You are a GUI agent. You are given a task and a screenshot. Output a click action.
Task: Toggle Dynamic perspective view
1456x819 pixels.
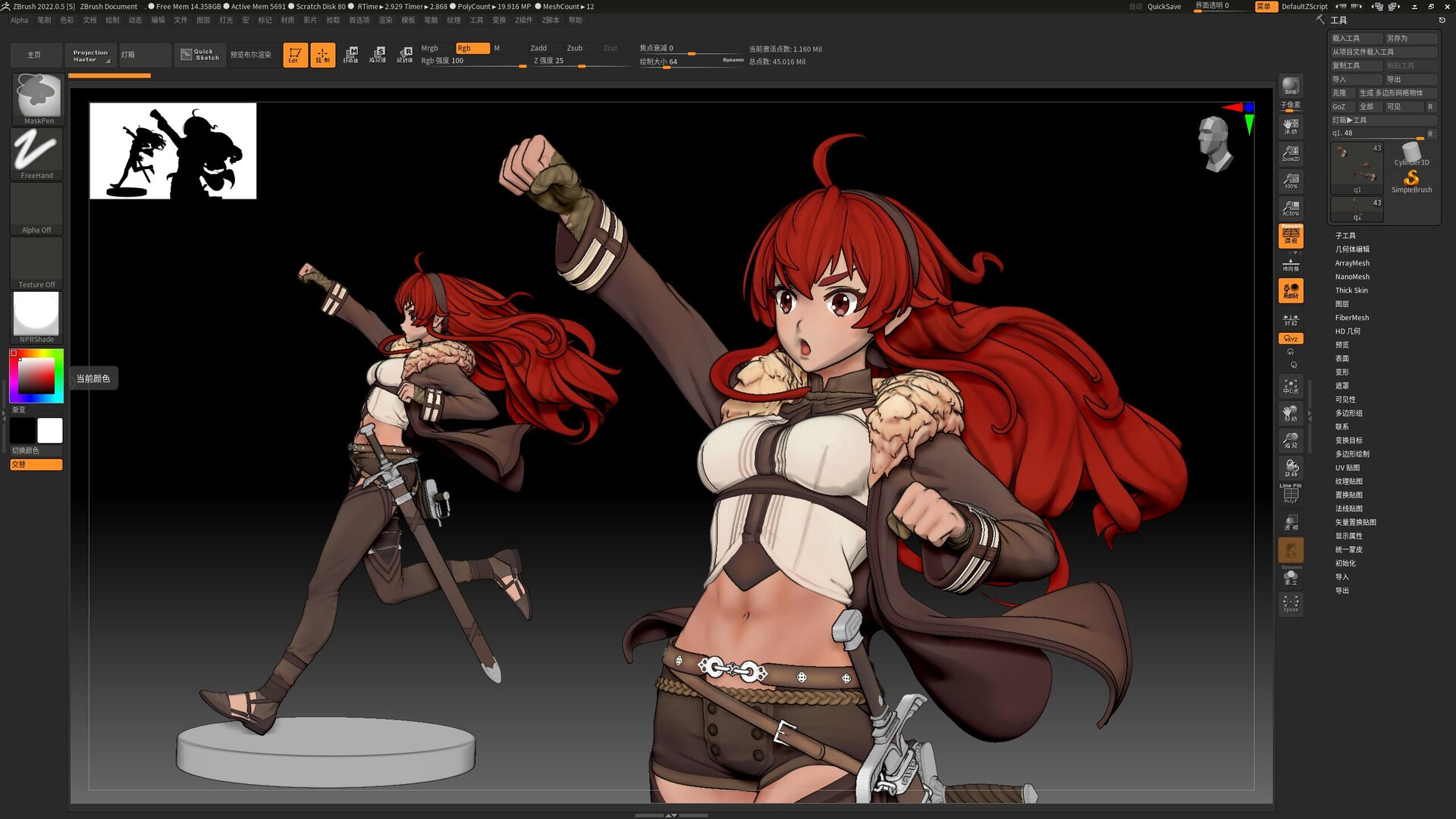[x=1291, y=235]
